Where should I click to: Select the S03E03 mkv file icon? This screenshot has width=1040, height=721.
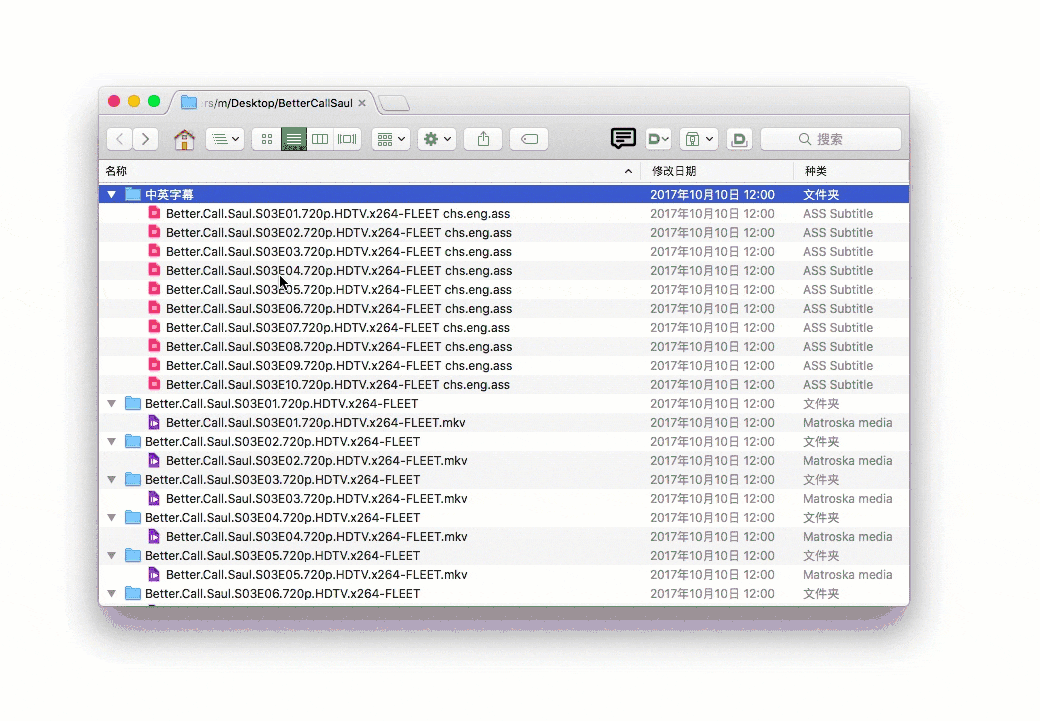pos(154,498)
